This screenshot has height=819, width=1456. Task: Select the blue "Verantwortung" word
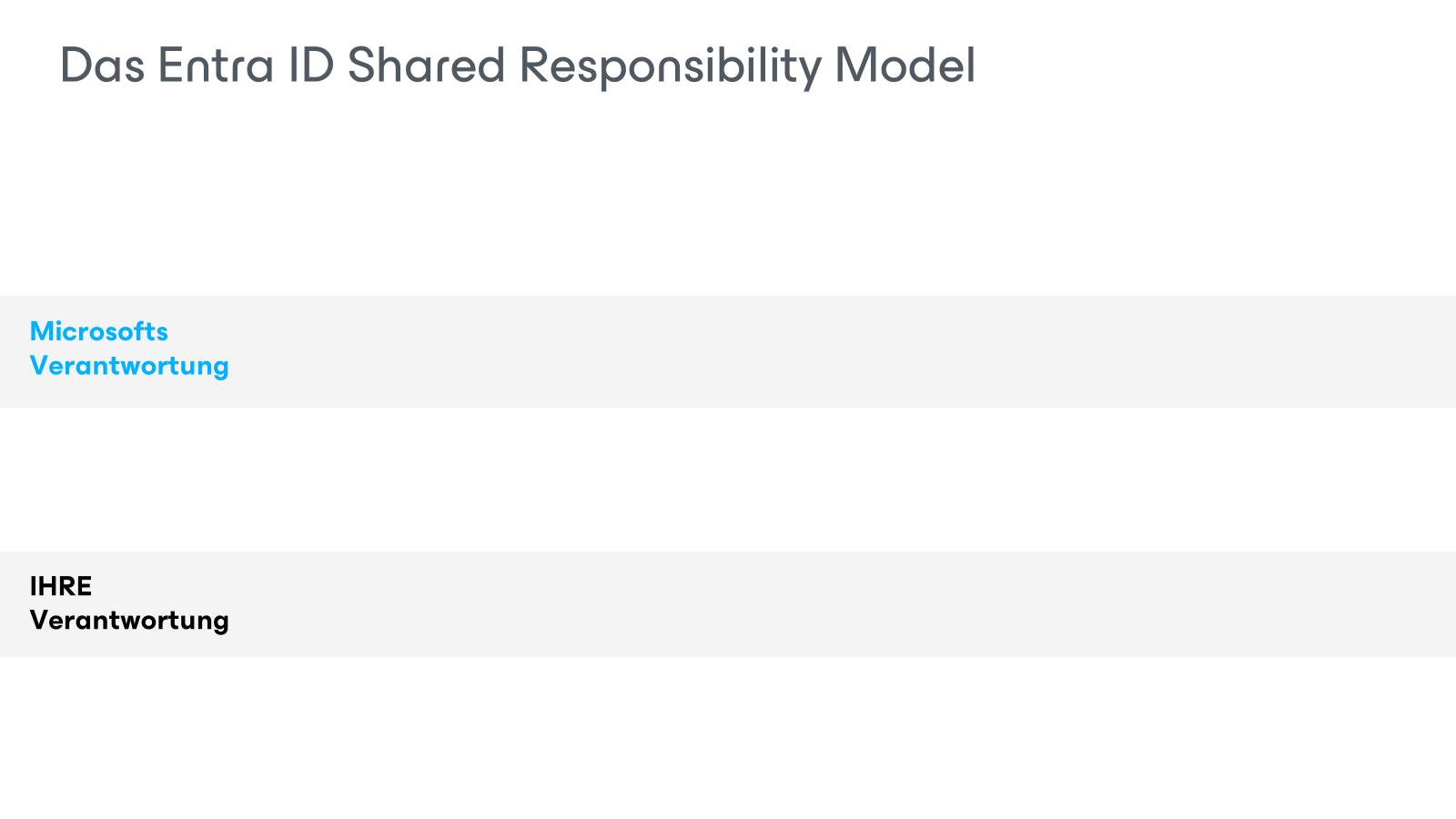129,366
